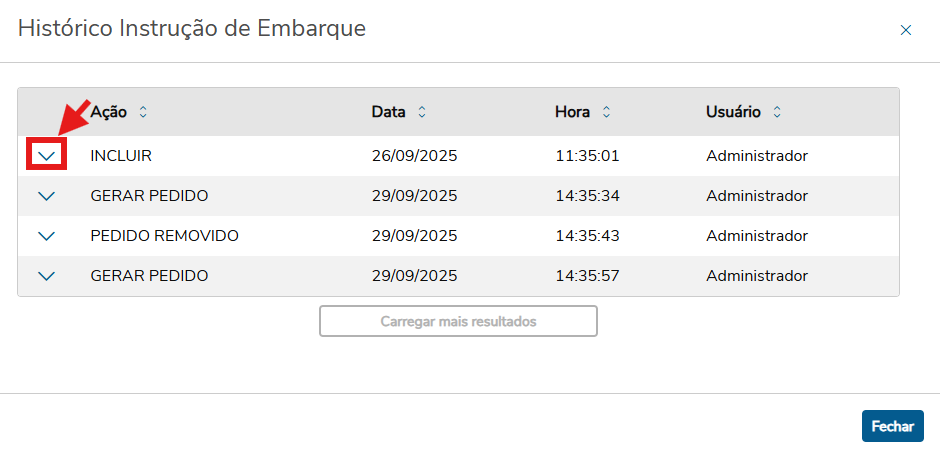Expand the INCLUIR row details
The image size is (940, 453).
[x=46, y=156]
